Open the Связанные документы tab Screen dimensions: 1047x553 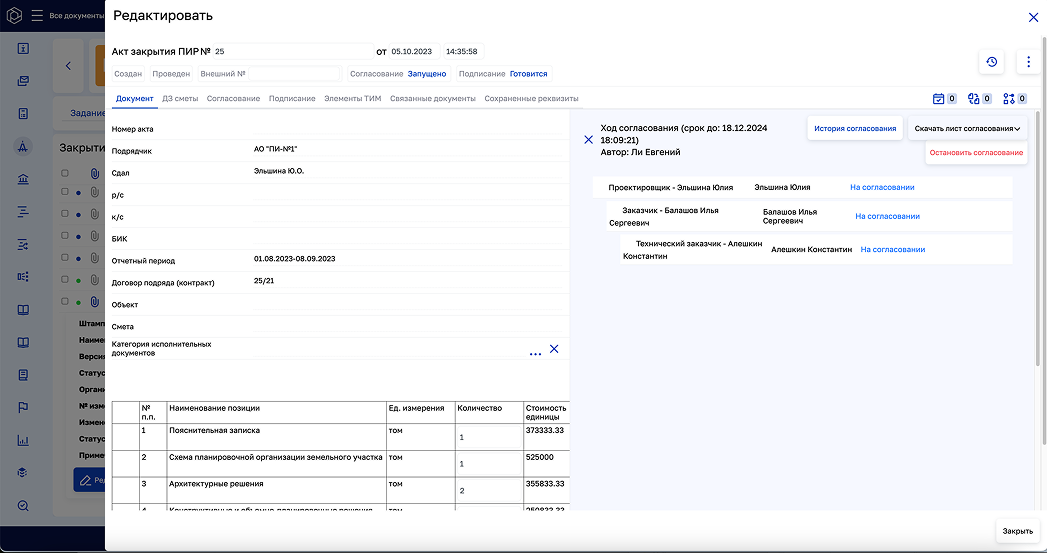pyautogui.click(x=432, y=99)
